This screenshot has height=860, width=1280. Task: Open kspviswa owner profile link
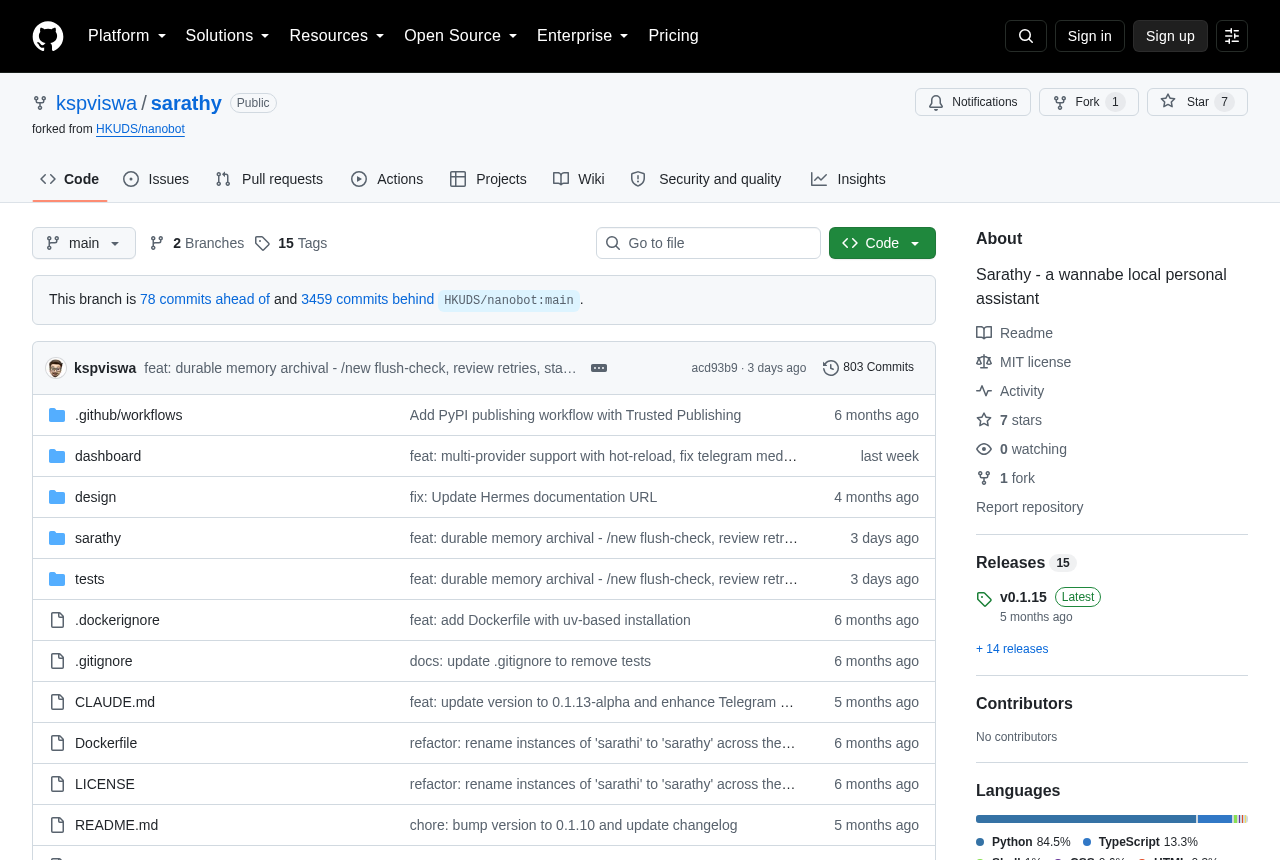pyautogui.click(x=96, y=103)
